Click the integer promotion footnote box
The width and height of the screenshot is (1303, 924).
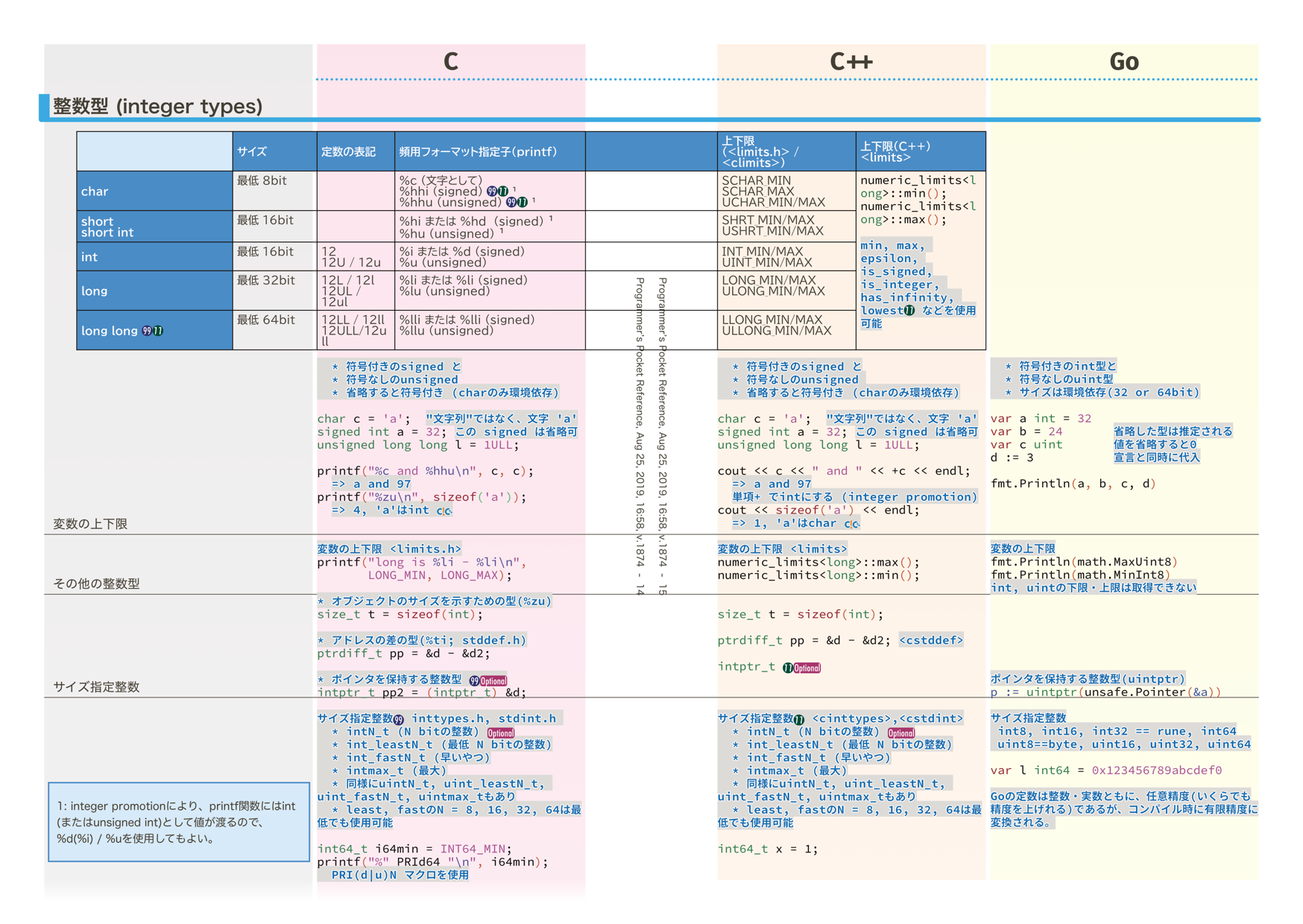(x=179, y=822)
